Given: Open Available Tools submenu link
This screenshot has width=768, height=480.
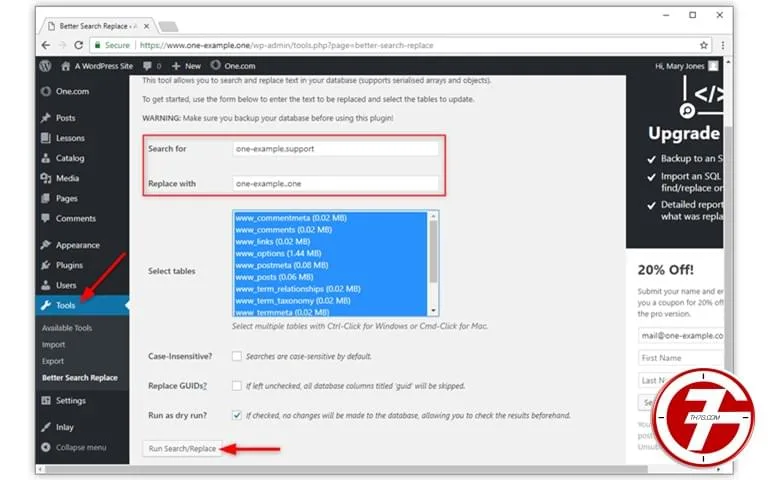Looking at the screenshot, I should point(67,328).
